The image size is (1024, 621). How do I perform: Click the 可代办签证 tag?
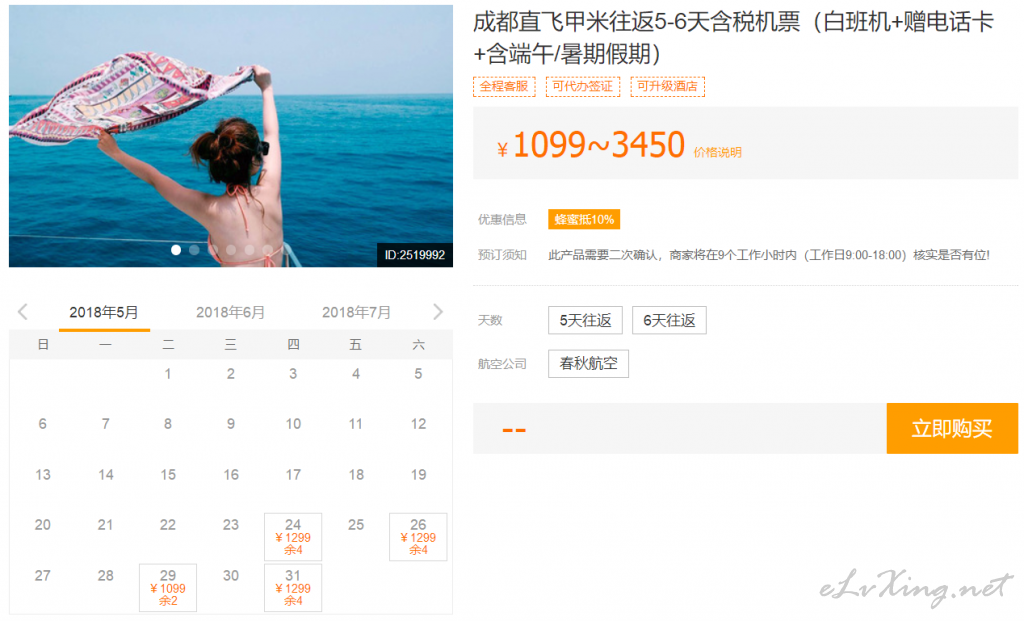click(x=583, y=86)
